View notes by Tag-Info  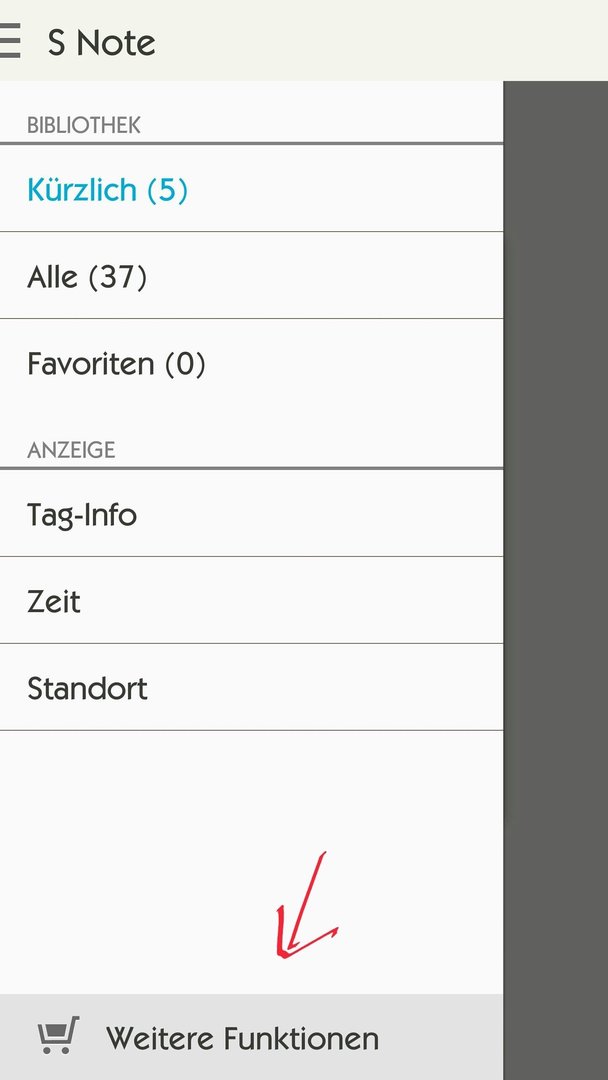pyautogui.click(x=251, y=514)
